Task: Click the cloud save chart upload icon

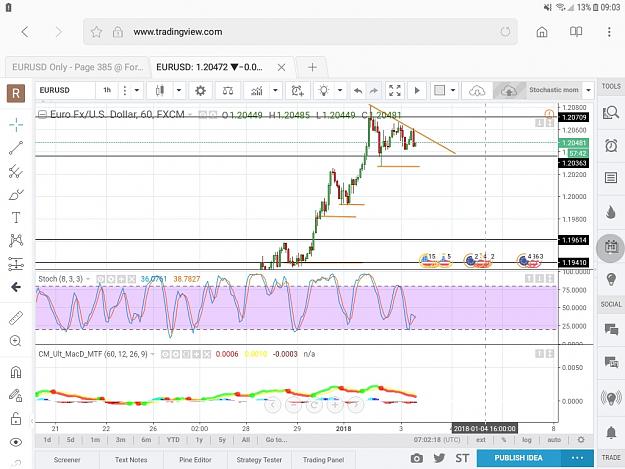Action: (x=509, y=90)
